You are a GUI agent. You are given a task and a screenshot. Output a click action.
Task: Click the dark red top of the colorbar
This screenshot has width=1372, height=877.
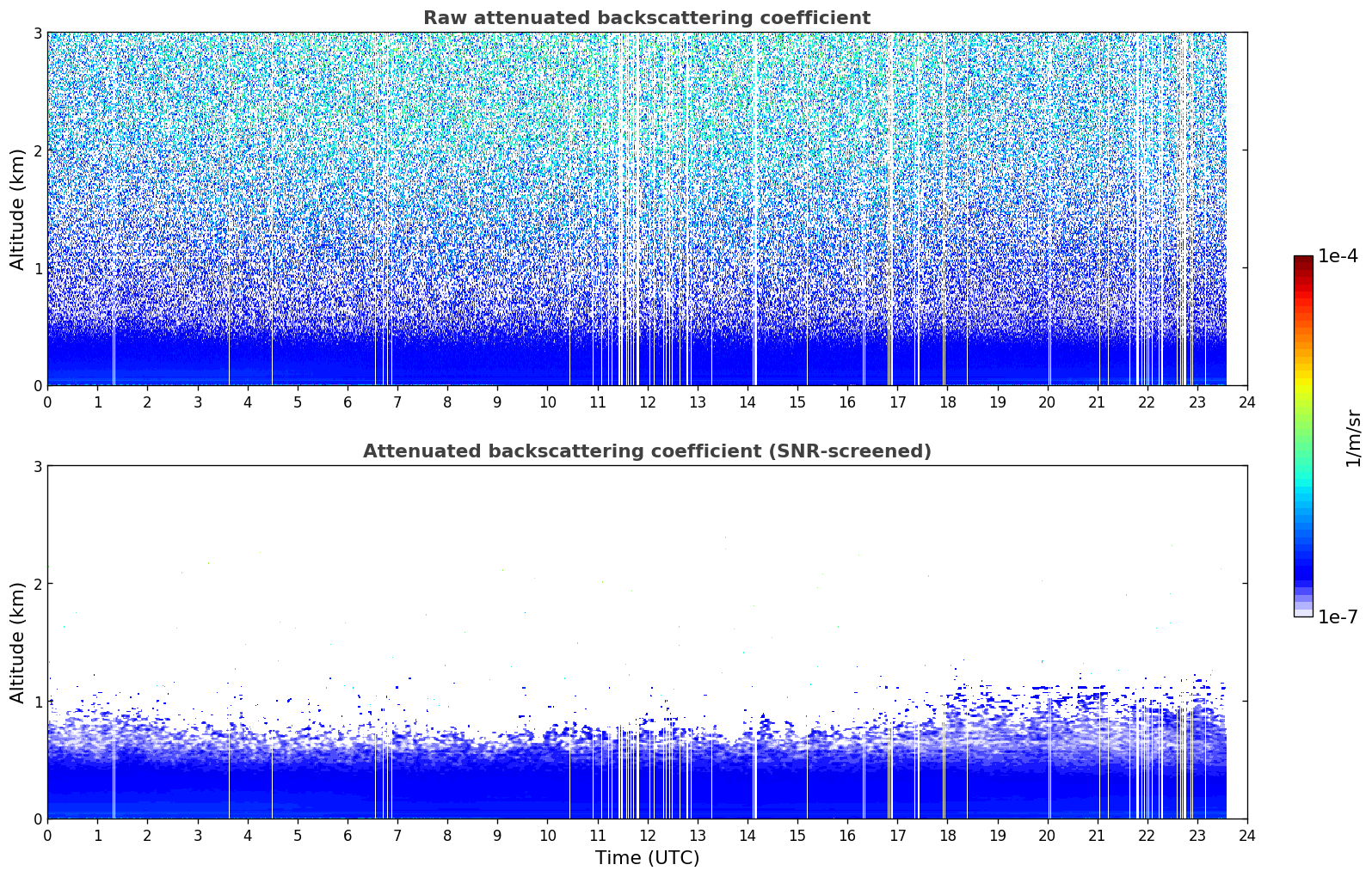1303,261
